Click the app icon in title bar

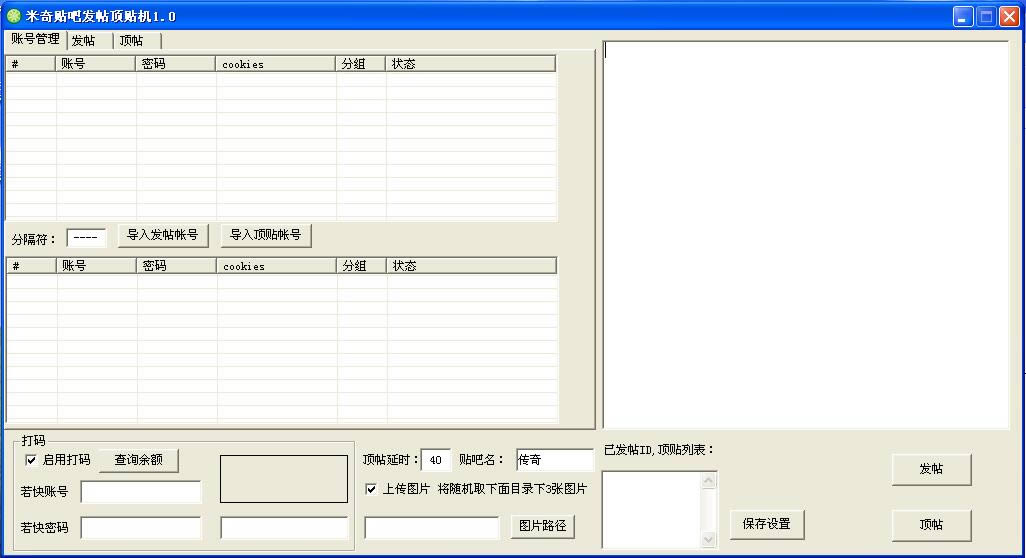pos(13,16)
